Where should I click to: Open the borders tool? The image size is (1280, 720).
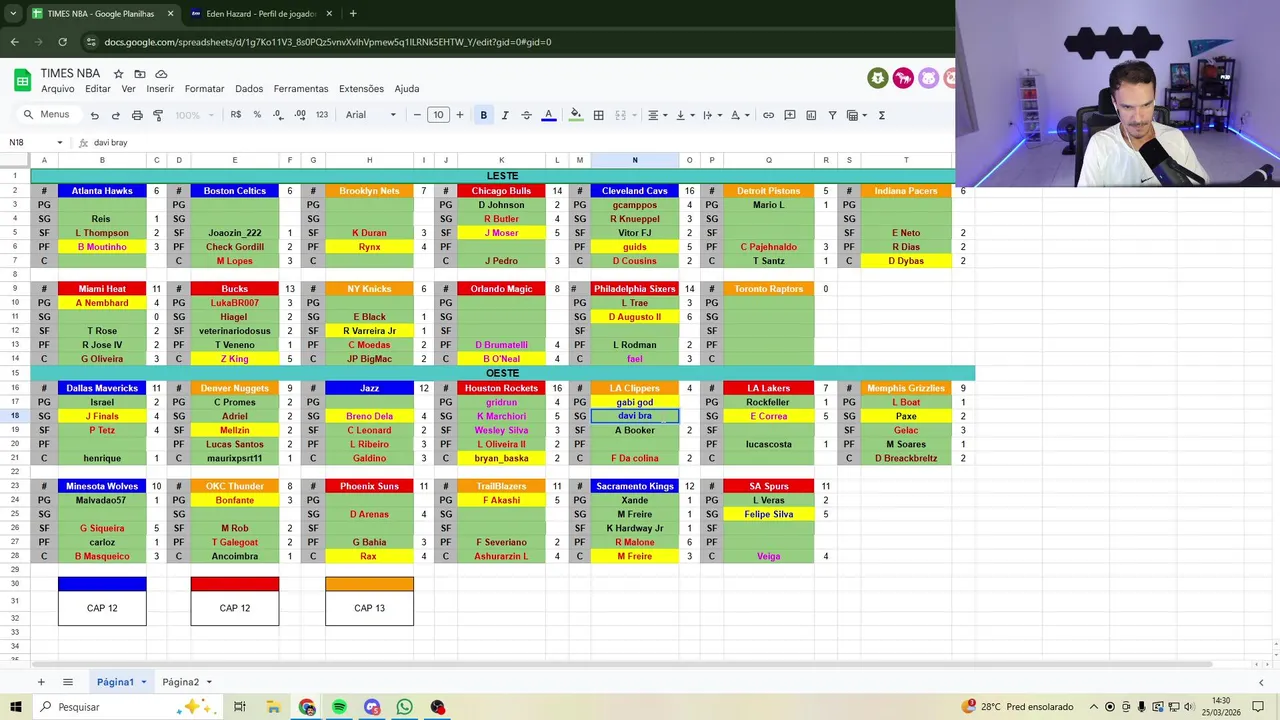click(598, 115)
